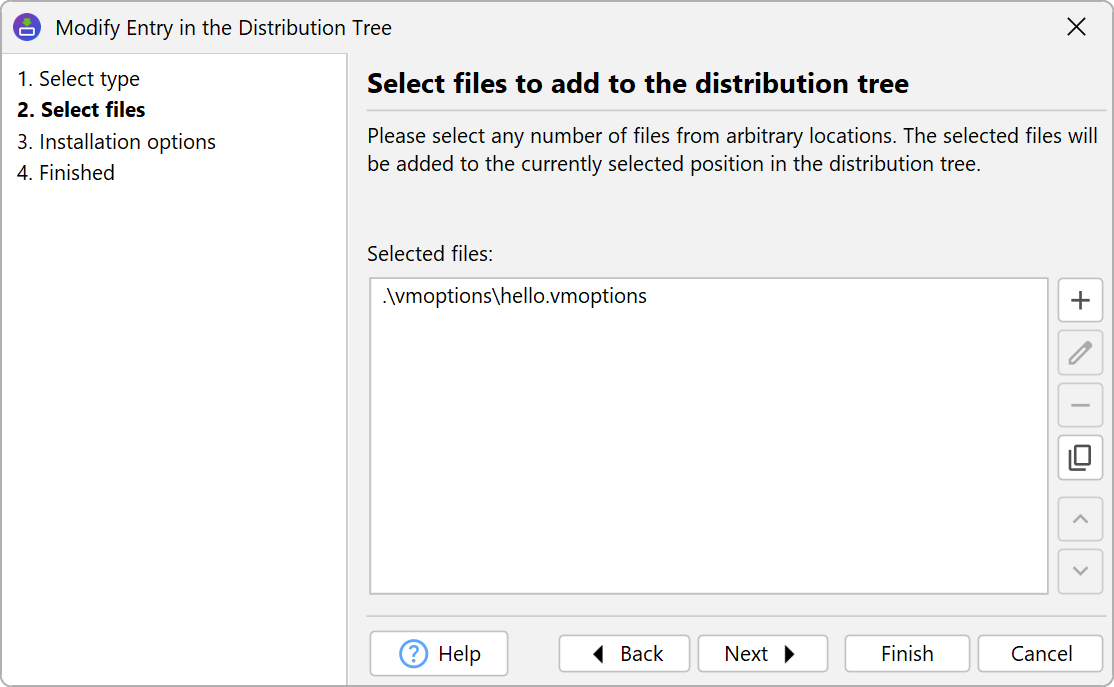Click the pencil edit icon

coord(1080,353)
